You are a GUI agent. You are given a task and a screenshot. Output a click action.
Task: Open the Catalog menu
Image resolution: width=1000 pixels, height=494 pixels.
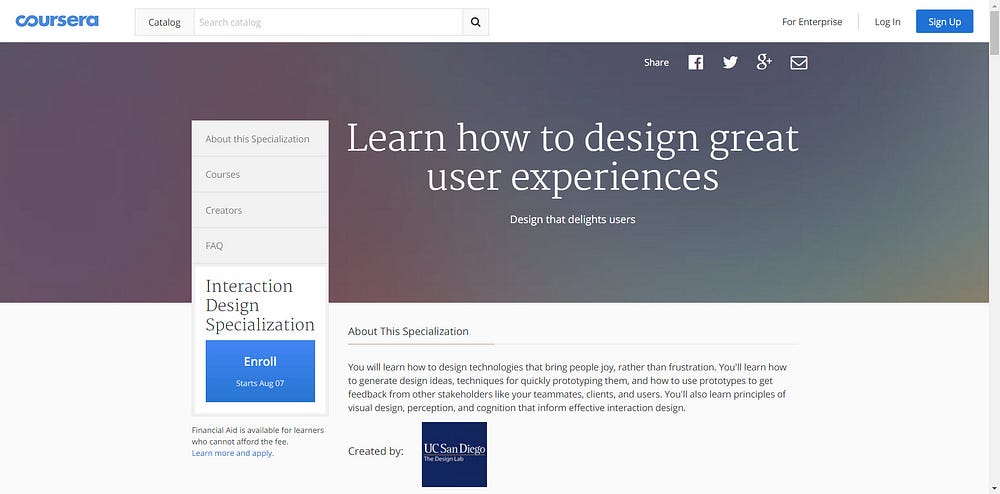tap(165, 22)
